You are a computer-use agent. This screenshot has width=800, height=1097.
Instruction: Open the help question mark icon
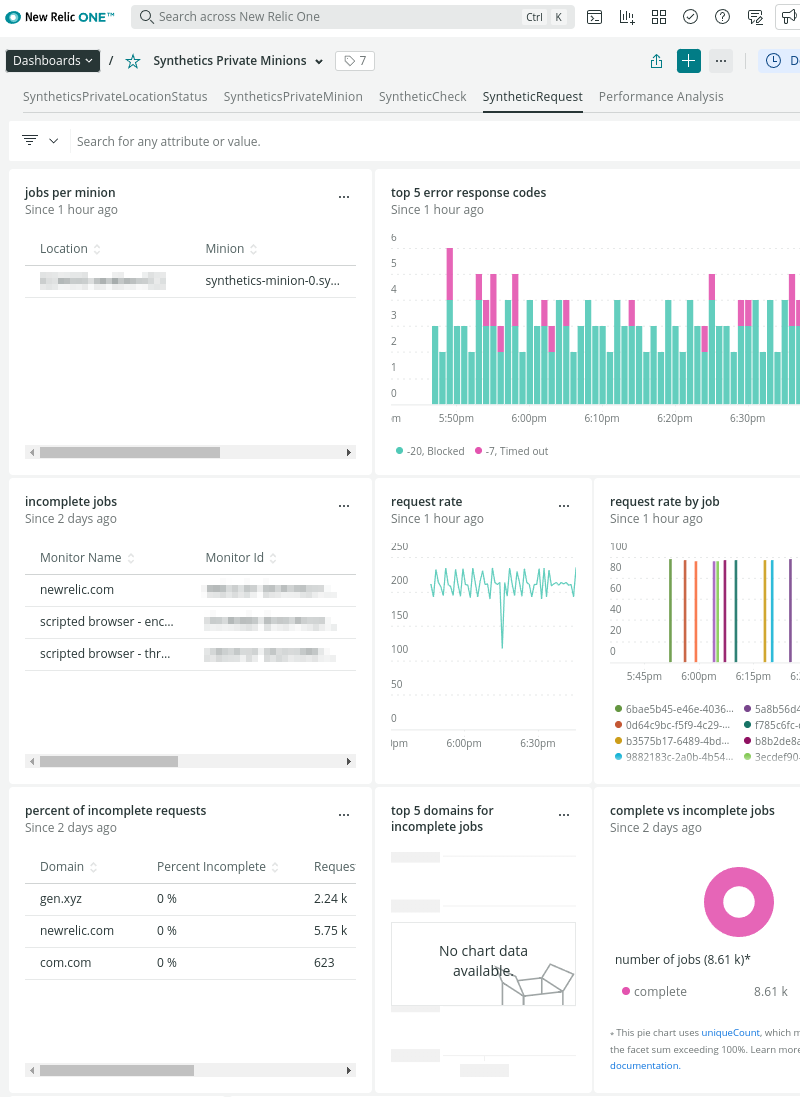[722, 16]
